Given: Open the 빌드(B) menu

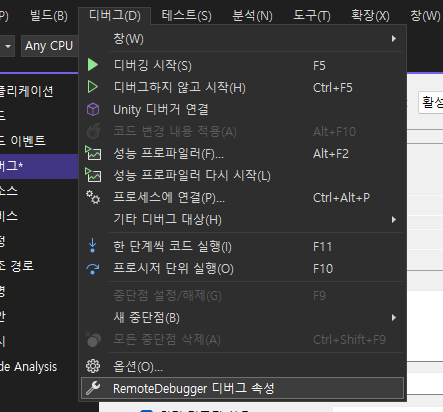Looking at the screenshot, I should pyautogui.click(x=49, y=16).
